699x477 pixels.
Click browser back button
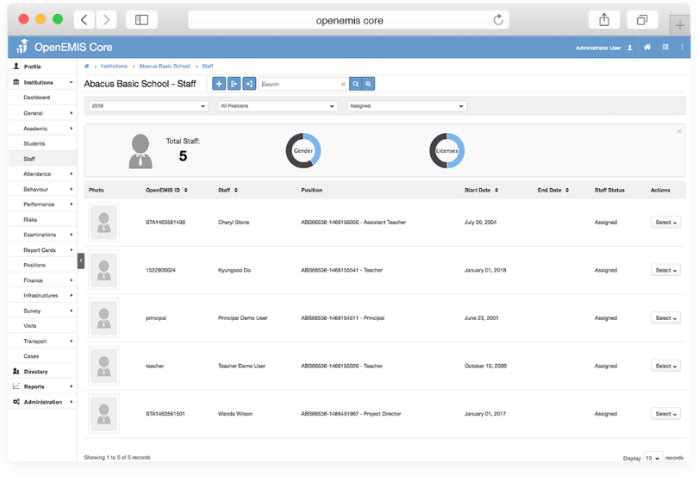coord(84,20)
